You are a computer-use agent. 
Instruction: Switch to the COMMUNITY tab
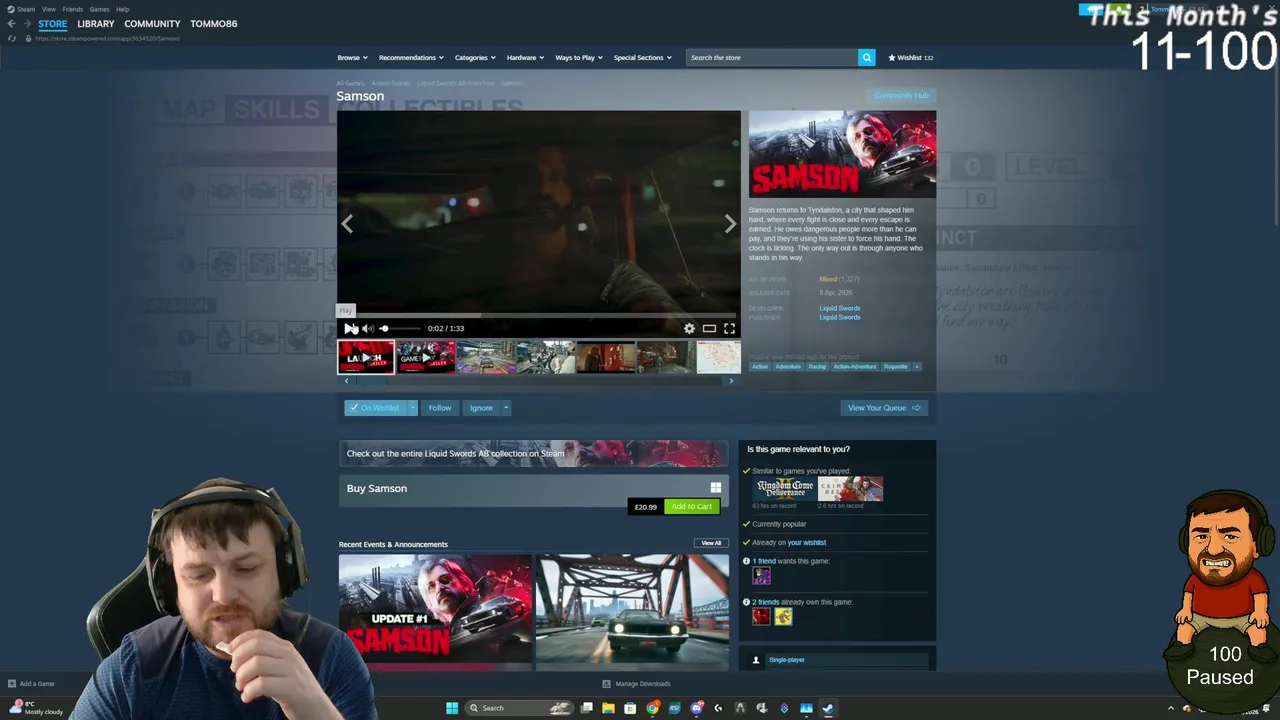coord(152,23)
